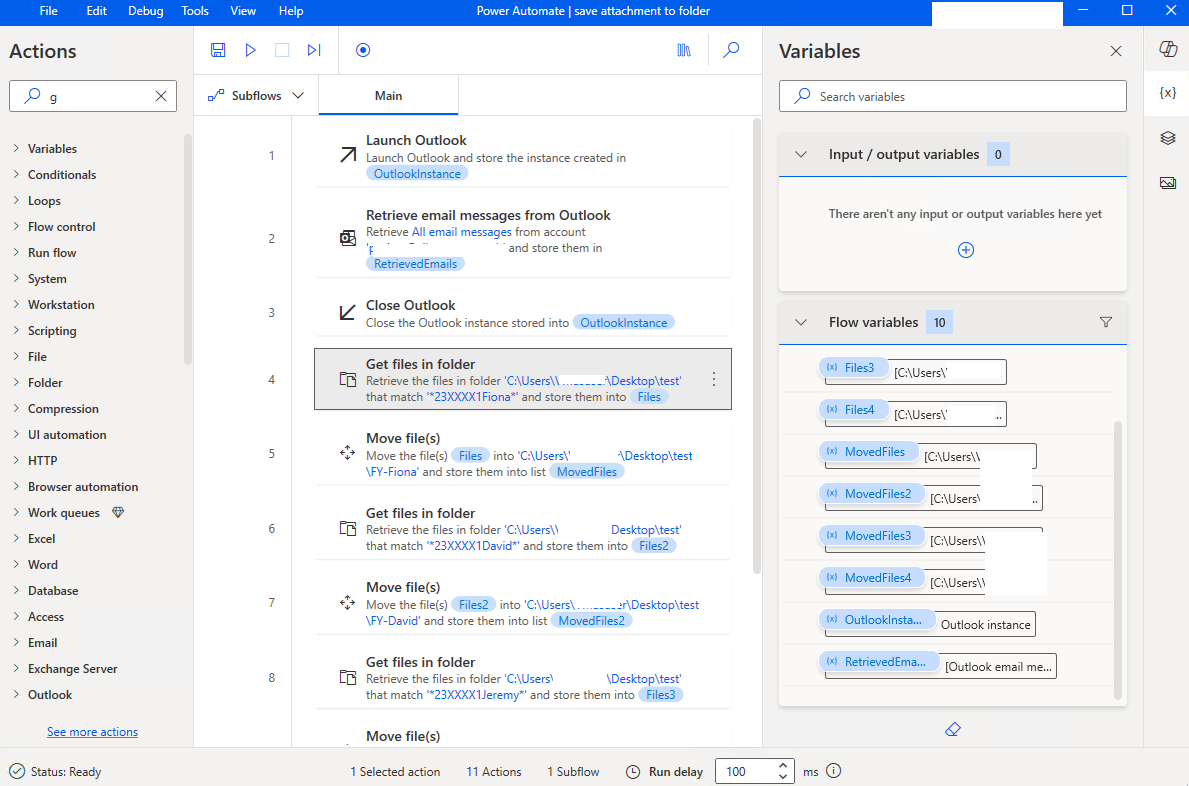Open the desktop recorder
This screenshot has width=1189, height=786.
[363, 49]
